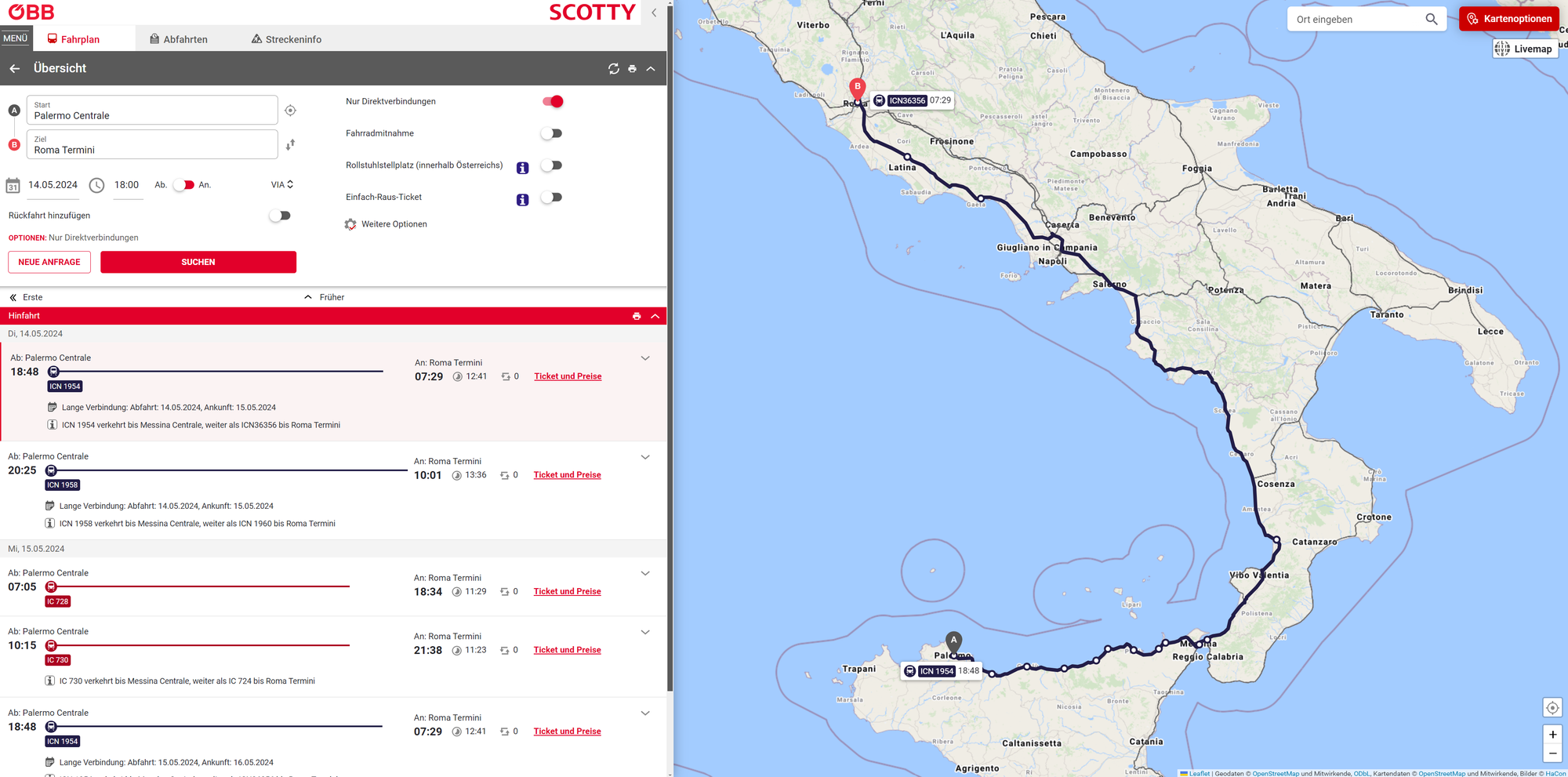Switch to the Streckeninfo tab
Screen dimensions: 1568x777
coord(286,39)
